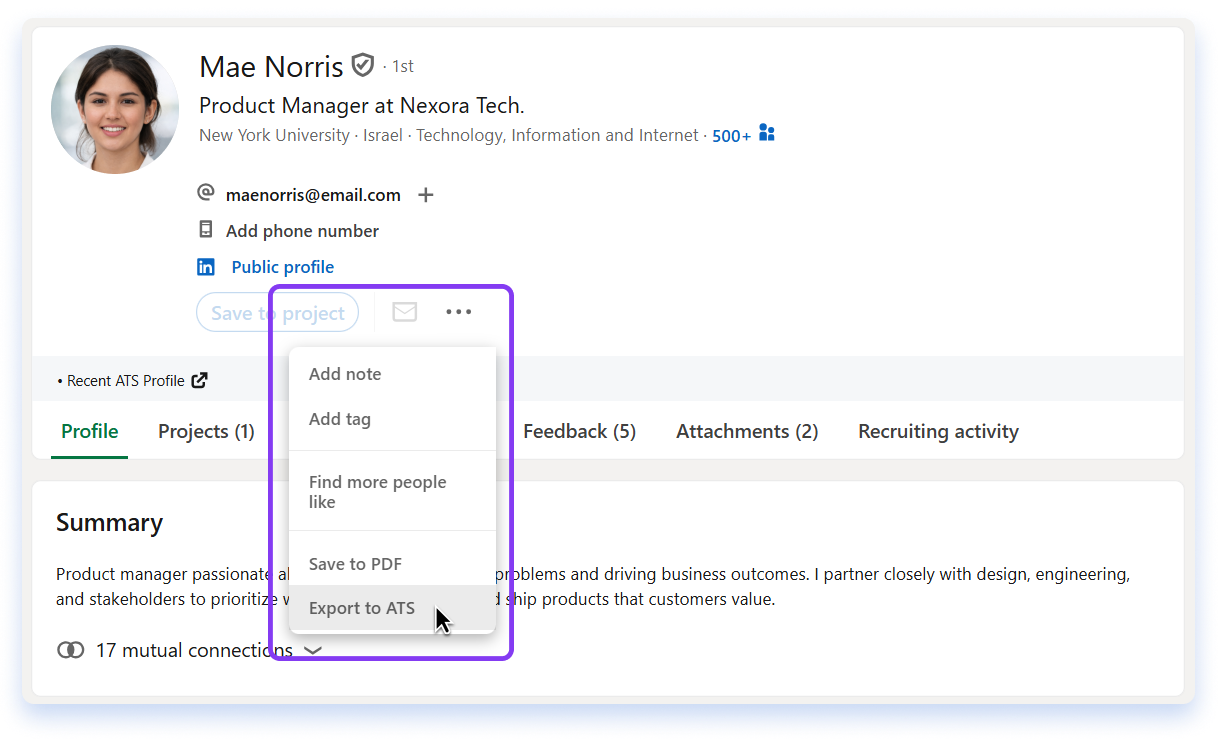Choose Find more people like in menu
This screenshot has height=744, width=1230.
392,492
